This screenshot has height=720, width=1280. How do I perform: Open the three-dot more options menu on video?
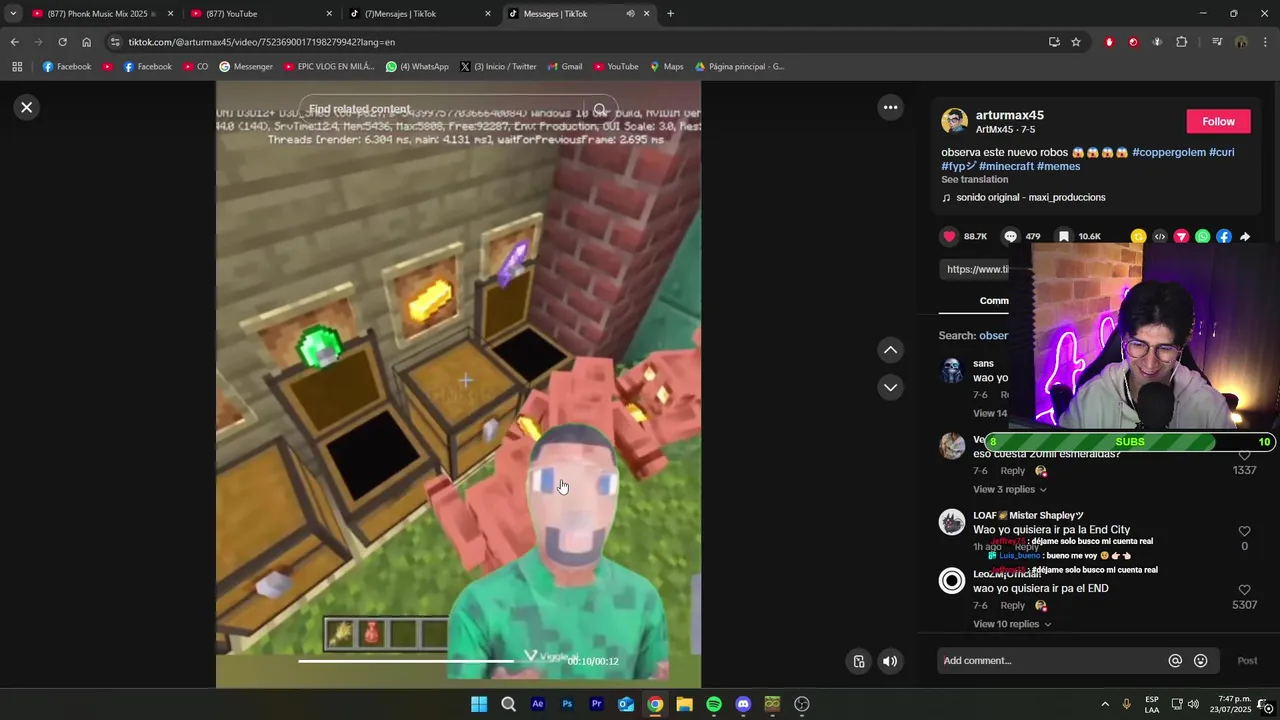coord(890,107)
